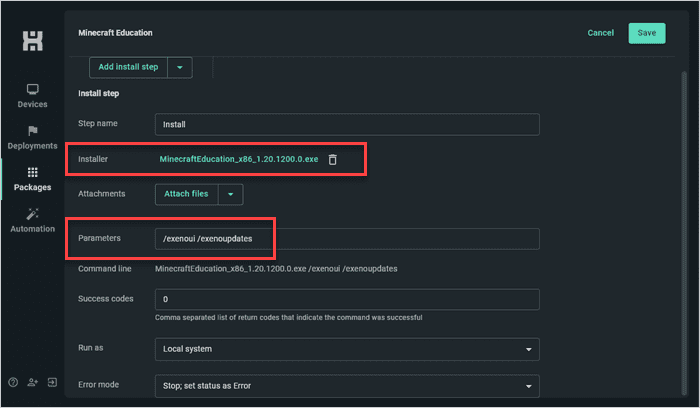This screenshot has height=408, width=700.
Task: Go to Packages in sidebar
Action: 33,179
